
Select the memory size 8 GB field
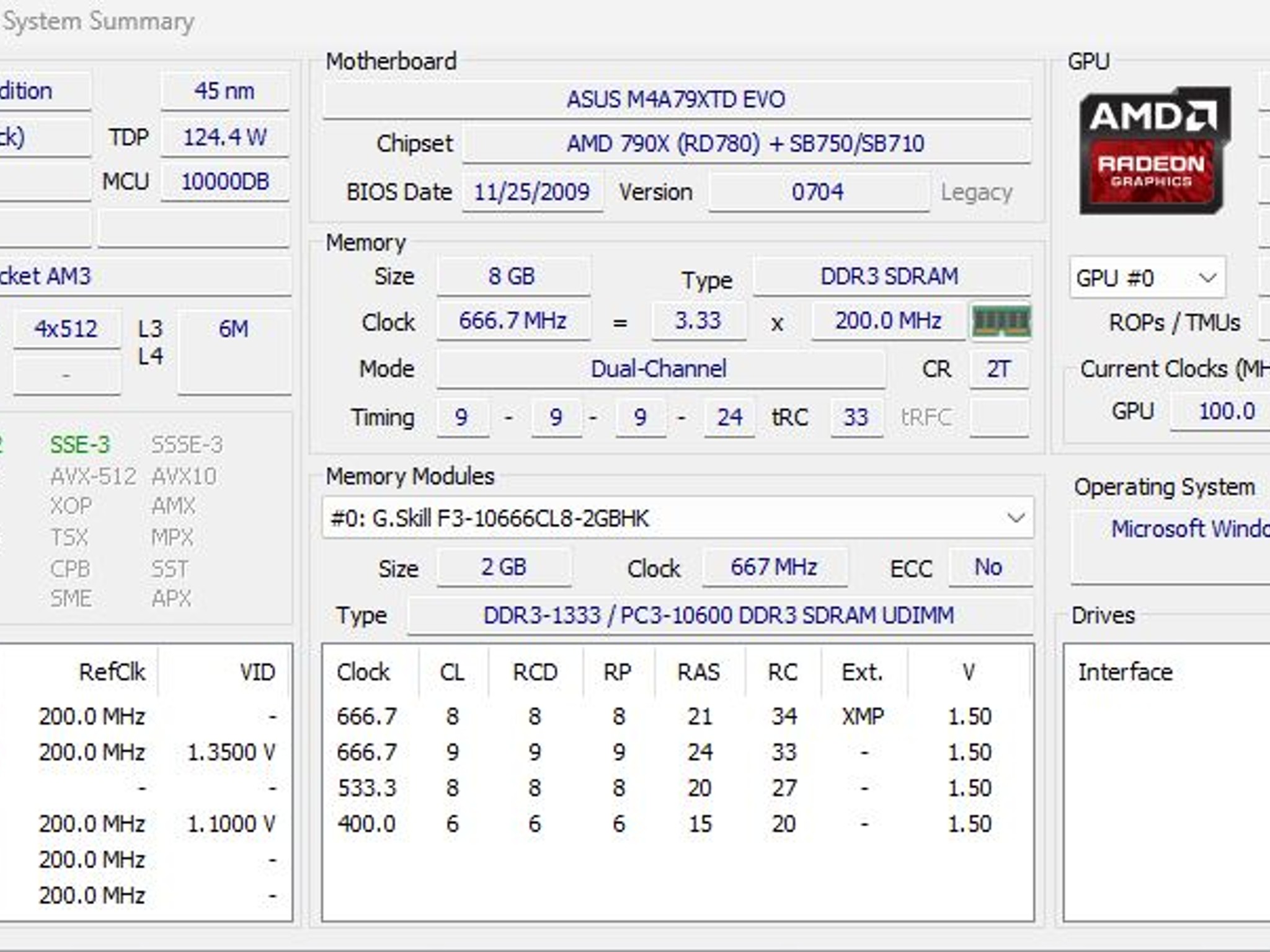pyautogui.click(x=513, y=276)
